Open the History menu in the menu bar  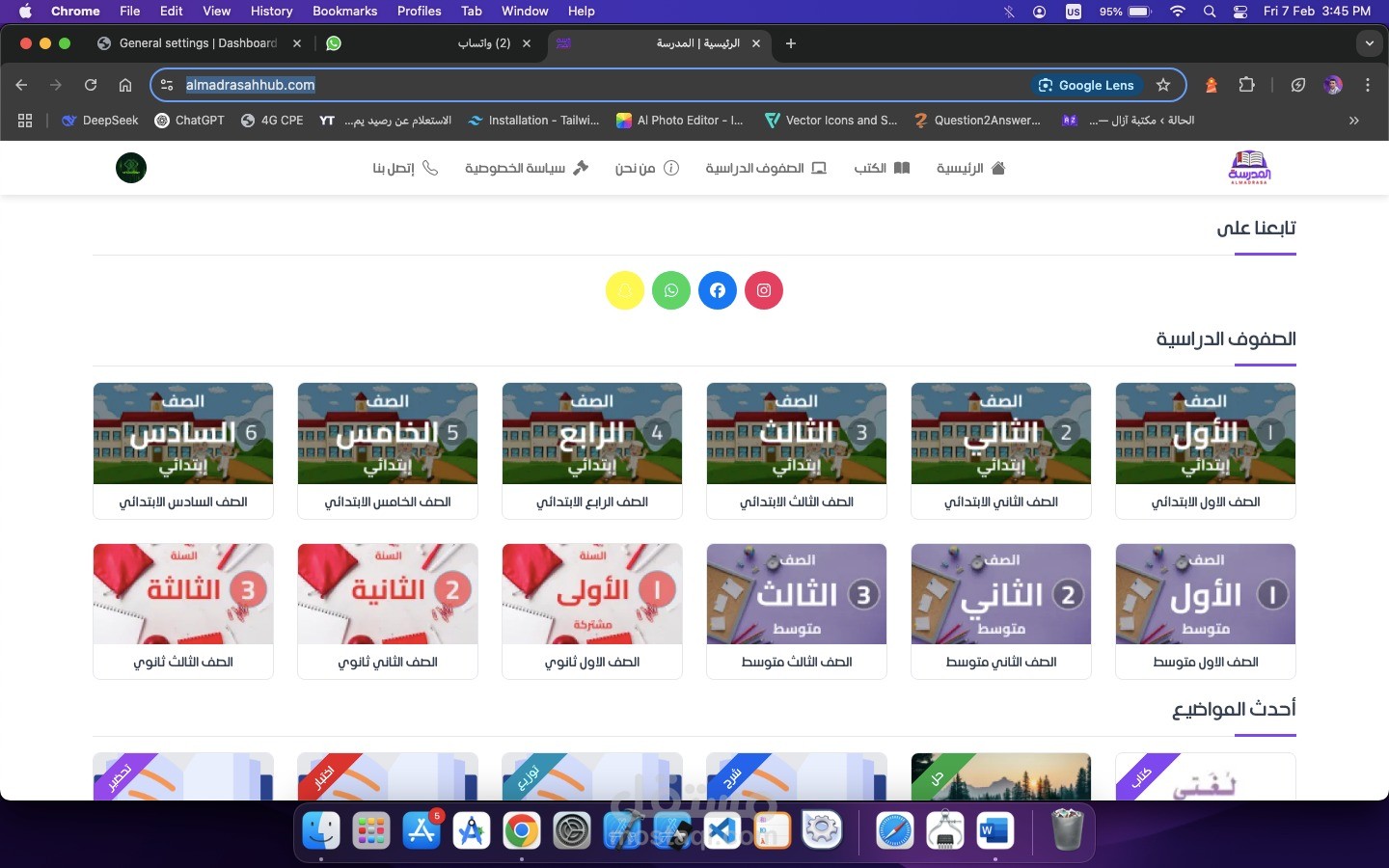[x=271, y=12]
